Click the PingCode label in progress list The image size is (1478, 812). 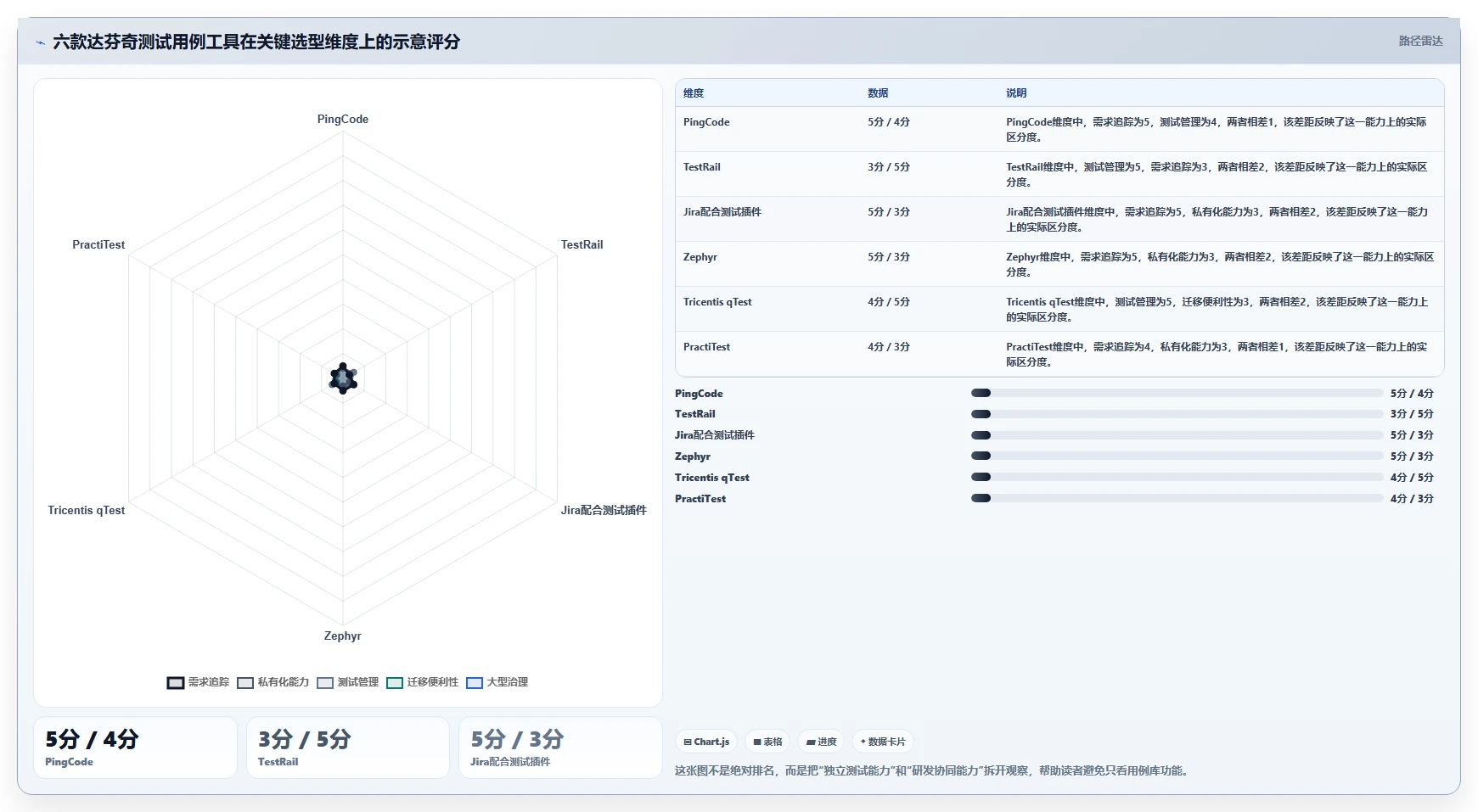point(699,394)
